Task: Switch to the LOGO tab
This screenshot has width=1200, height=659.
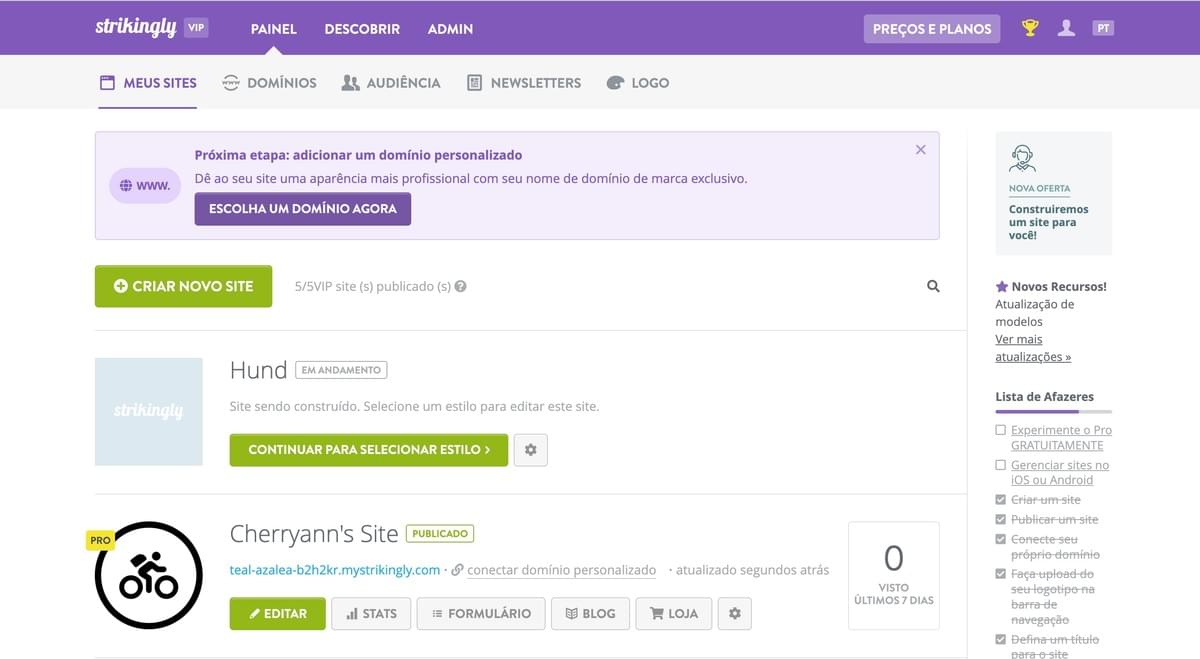Action: 638,83
